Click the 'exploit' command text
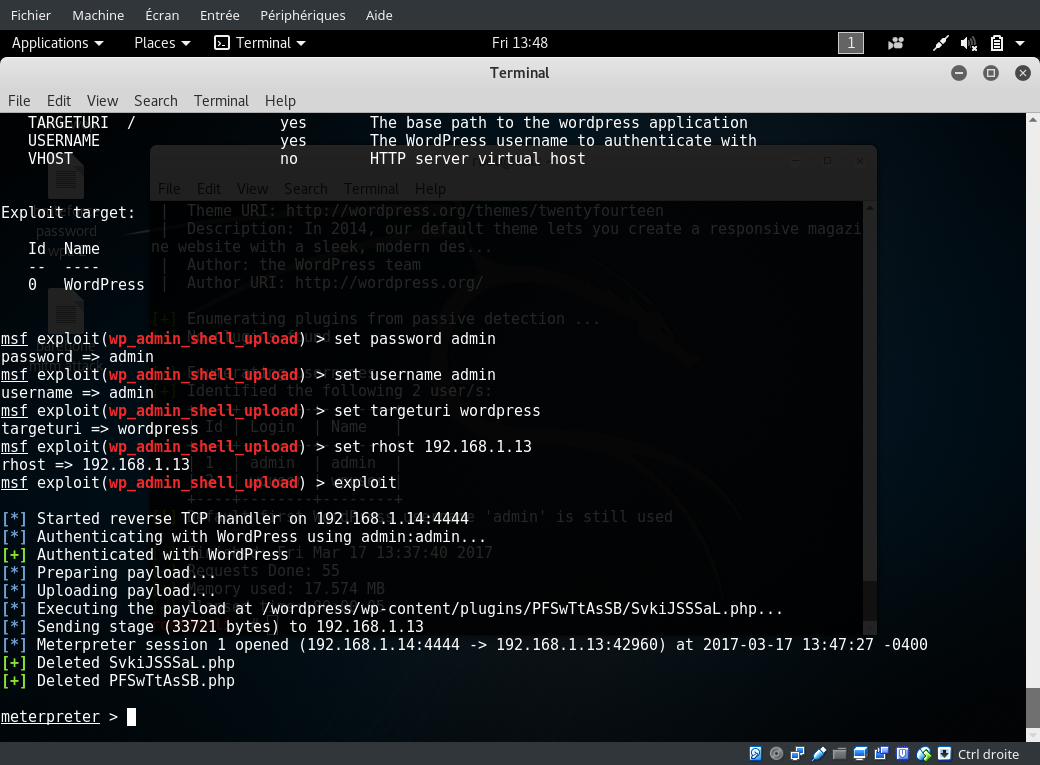The width and height of the screenshot is (1040, 765). pos(365,482)
